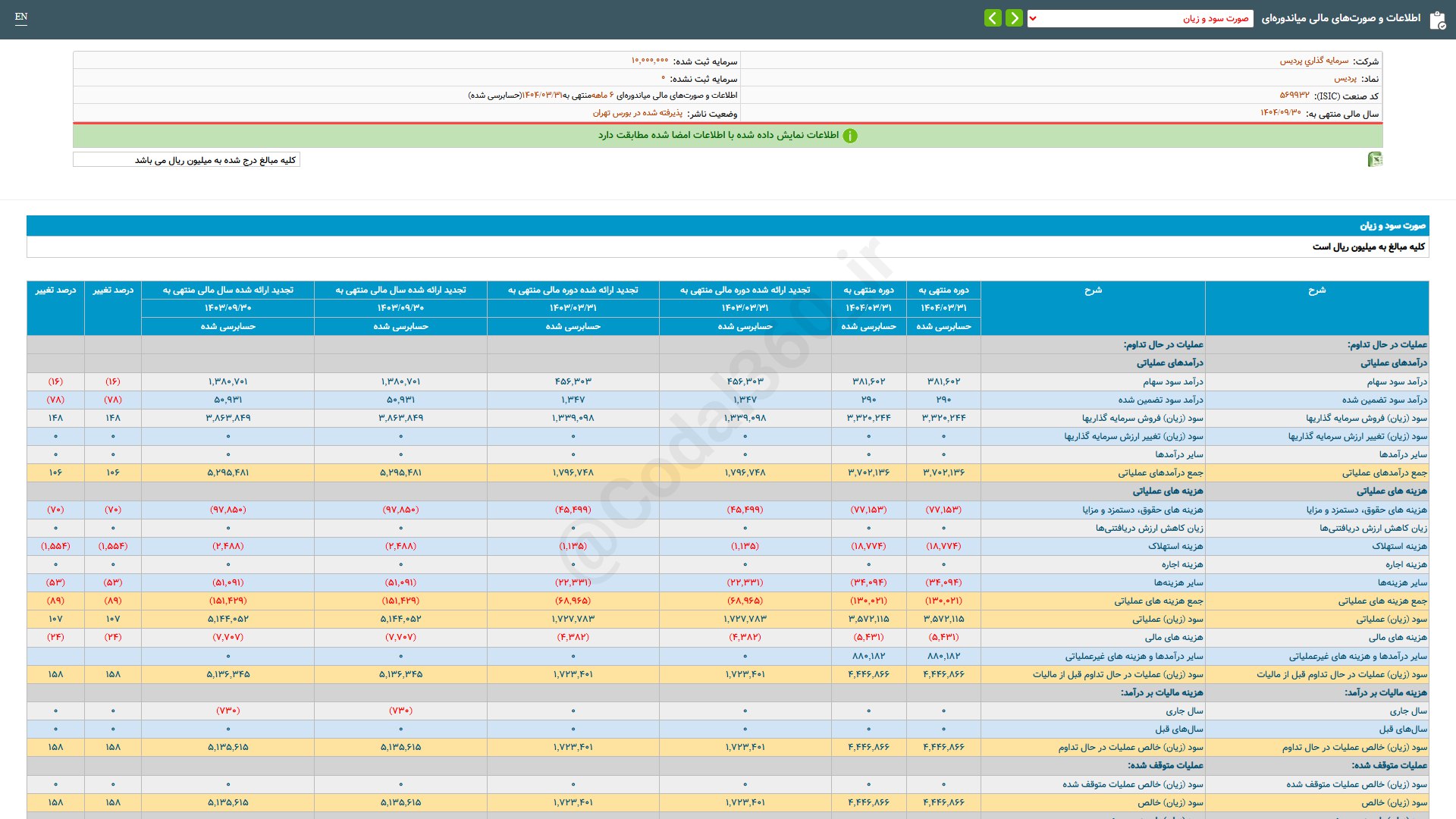Viewport: 1456px width, 819px height.
Task: Click the green info icon in banner
Action: click(850, 136)
